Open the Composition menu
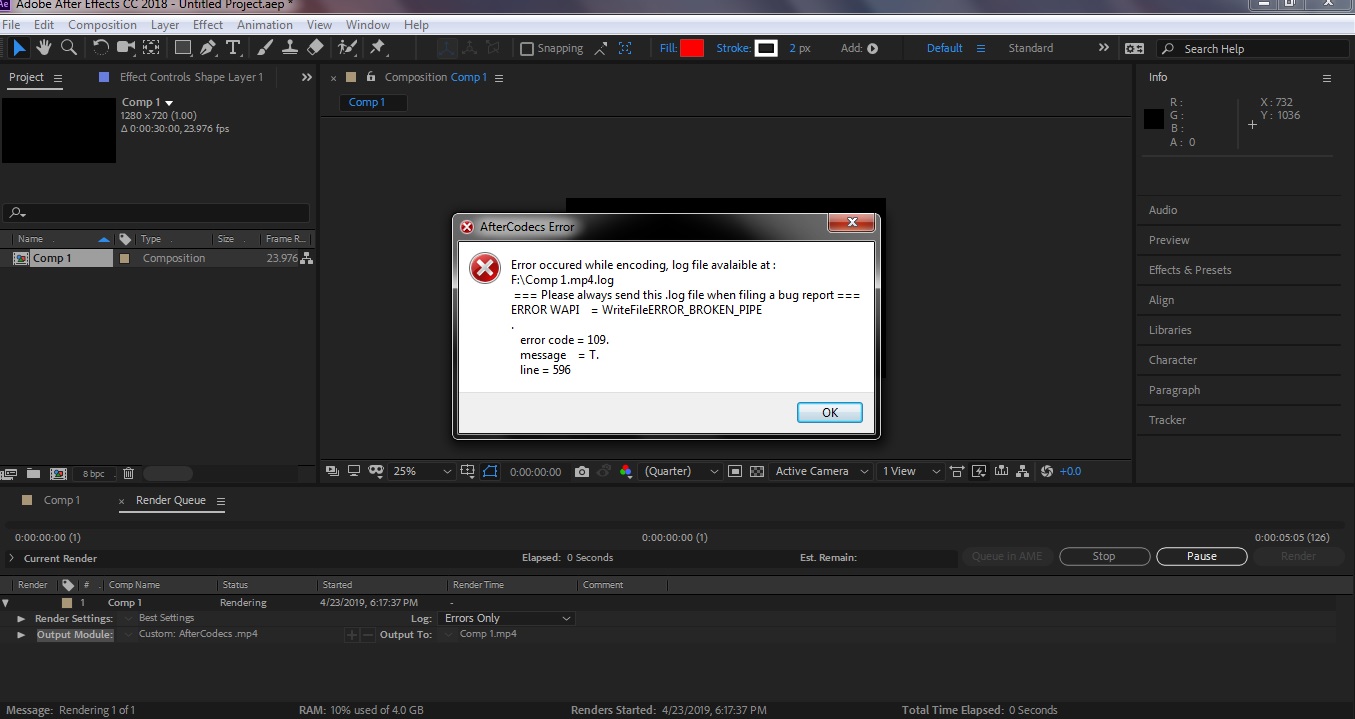The width and height of the screenshot is (1355, 719). coord(102,25)
